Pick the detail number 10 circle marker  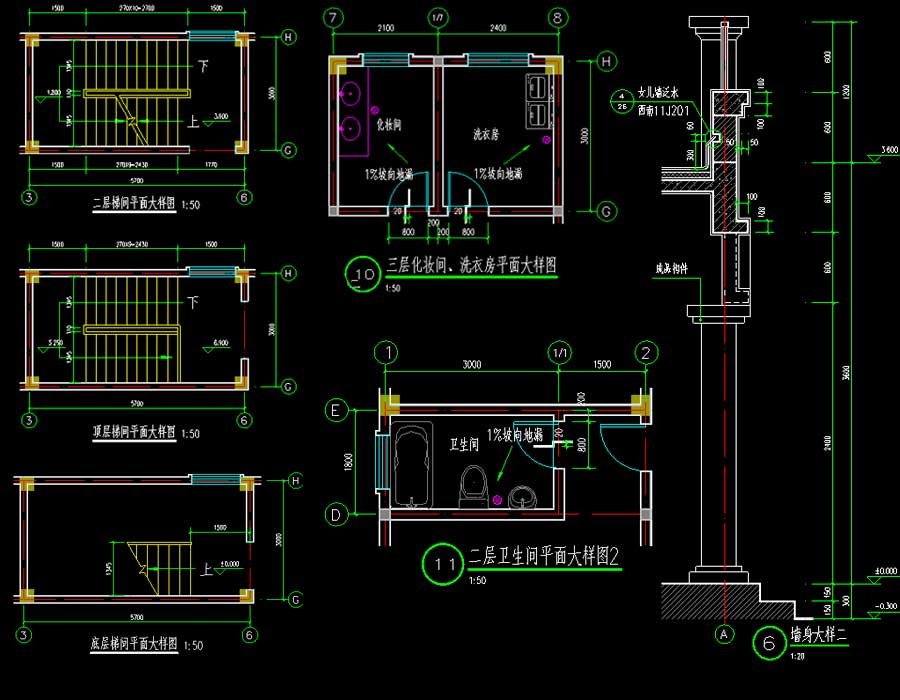[x=363, y=274]
